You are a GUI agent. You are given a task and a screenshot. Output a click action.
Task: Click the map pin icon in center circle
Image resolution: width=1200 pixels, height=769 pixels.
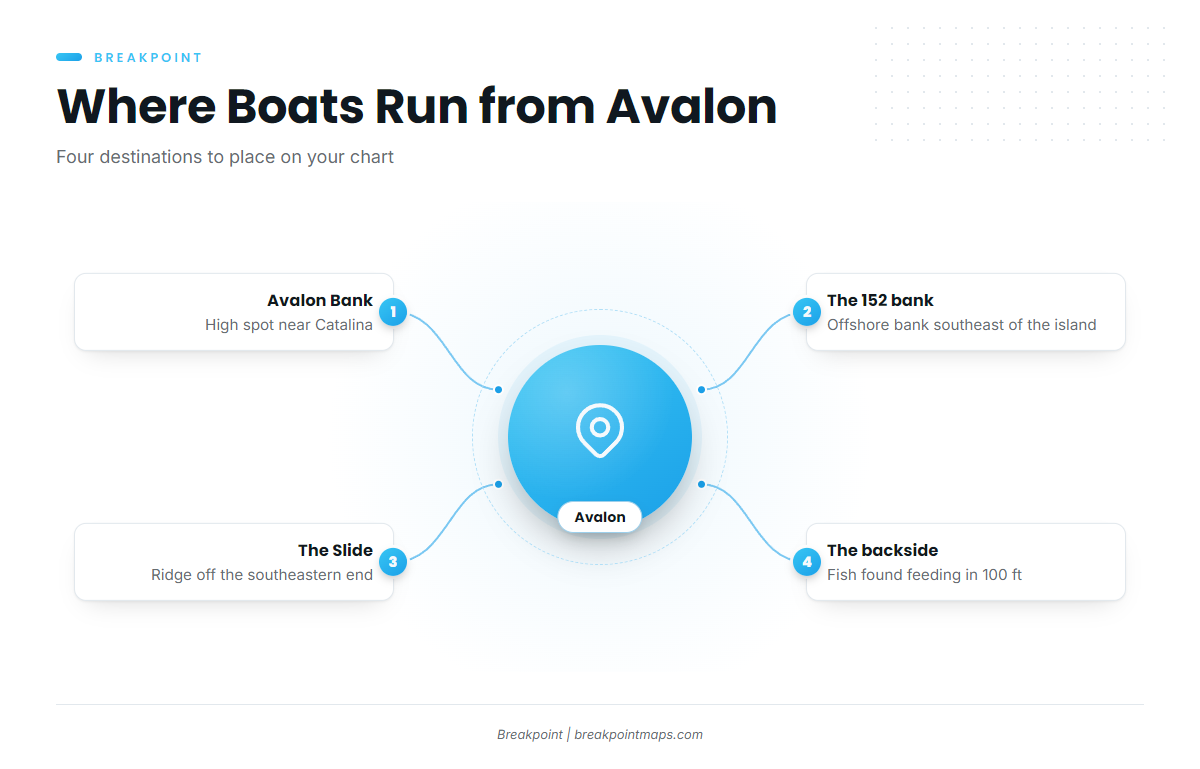pos(600,431)
